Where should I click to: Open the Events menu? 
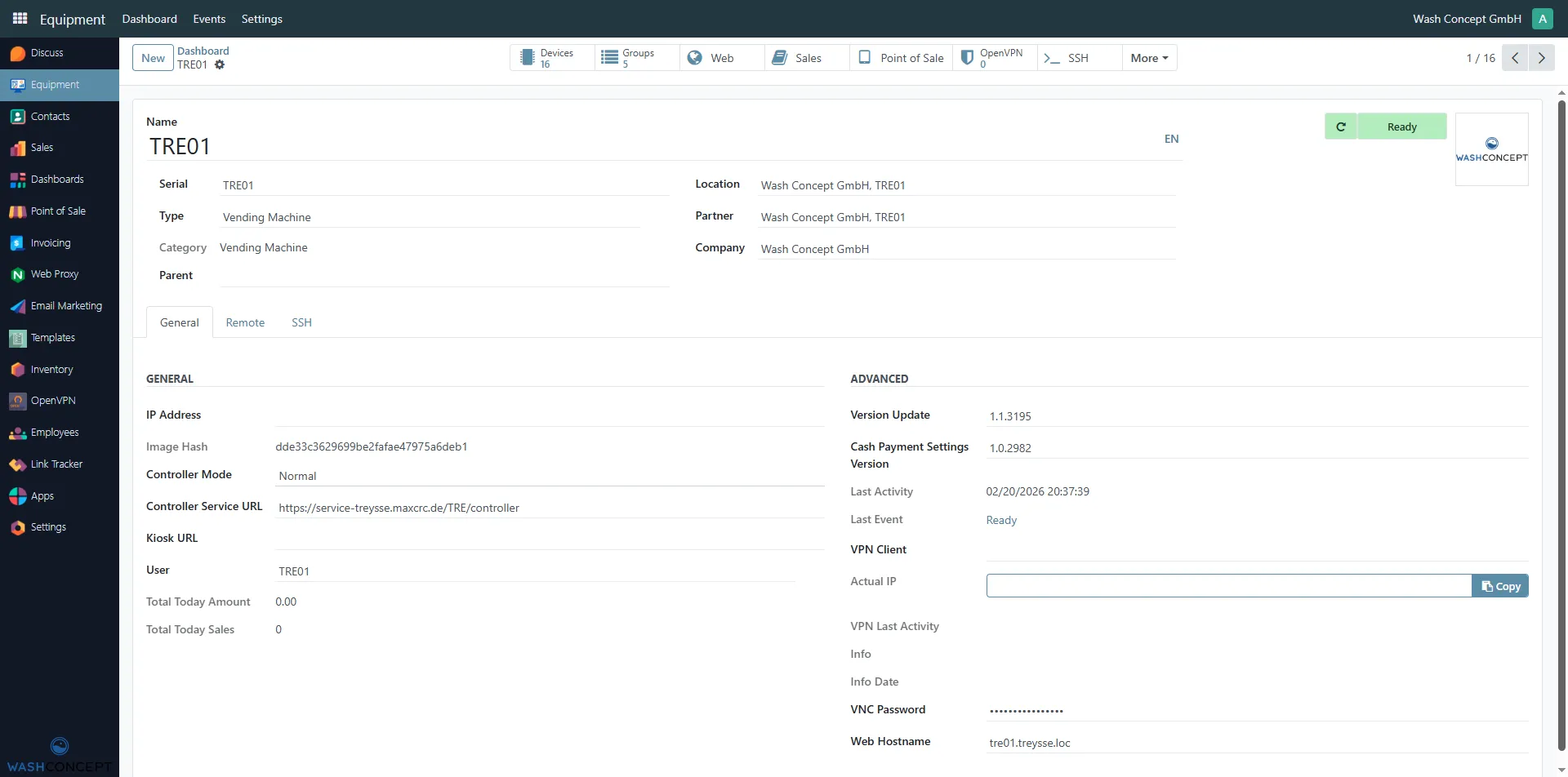(x=209, y=19)
